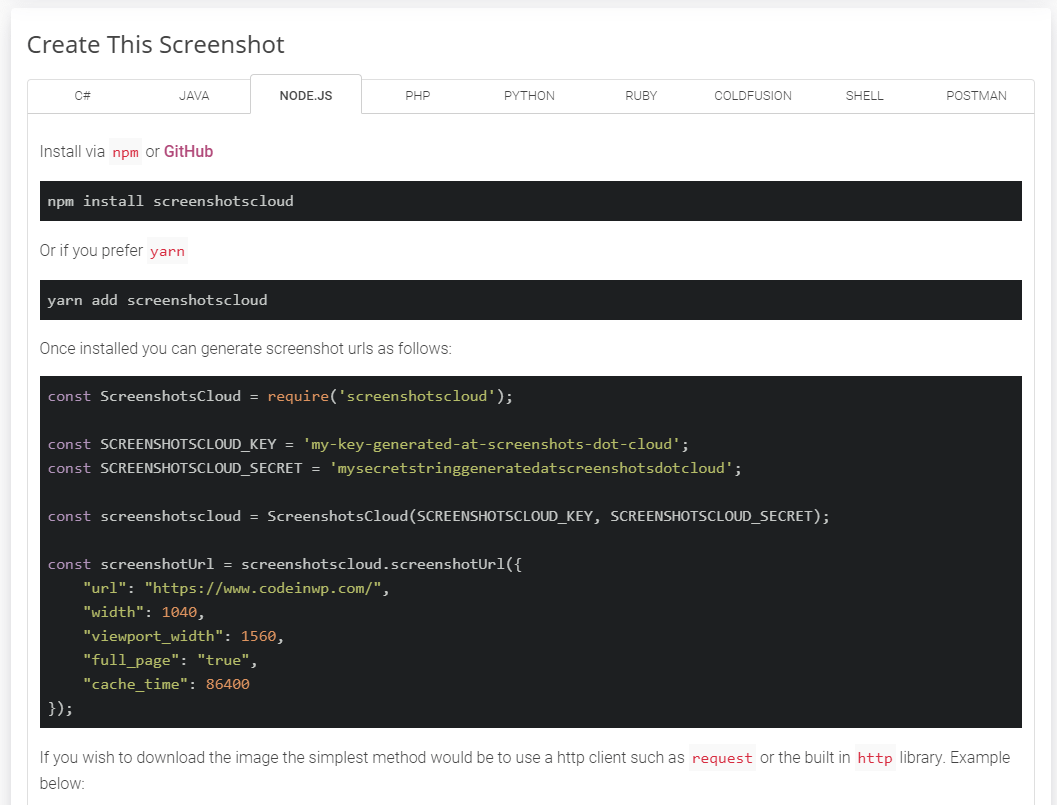
Task: Click the request library code label
Action: pos(722,759)
